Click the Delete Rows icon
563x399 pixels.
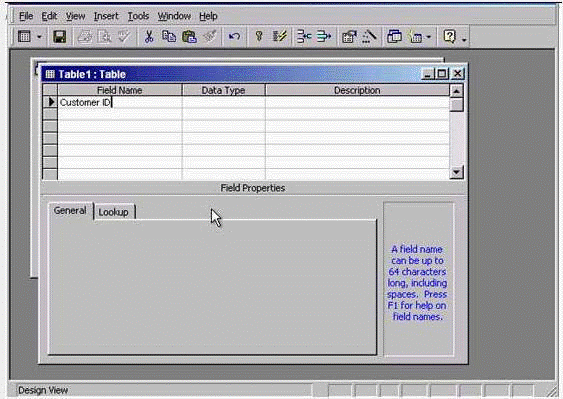324,37
